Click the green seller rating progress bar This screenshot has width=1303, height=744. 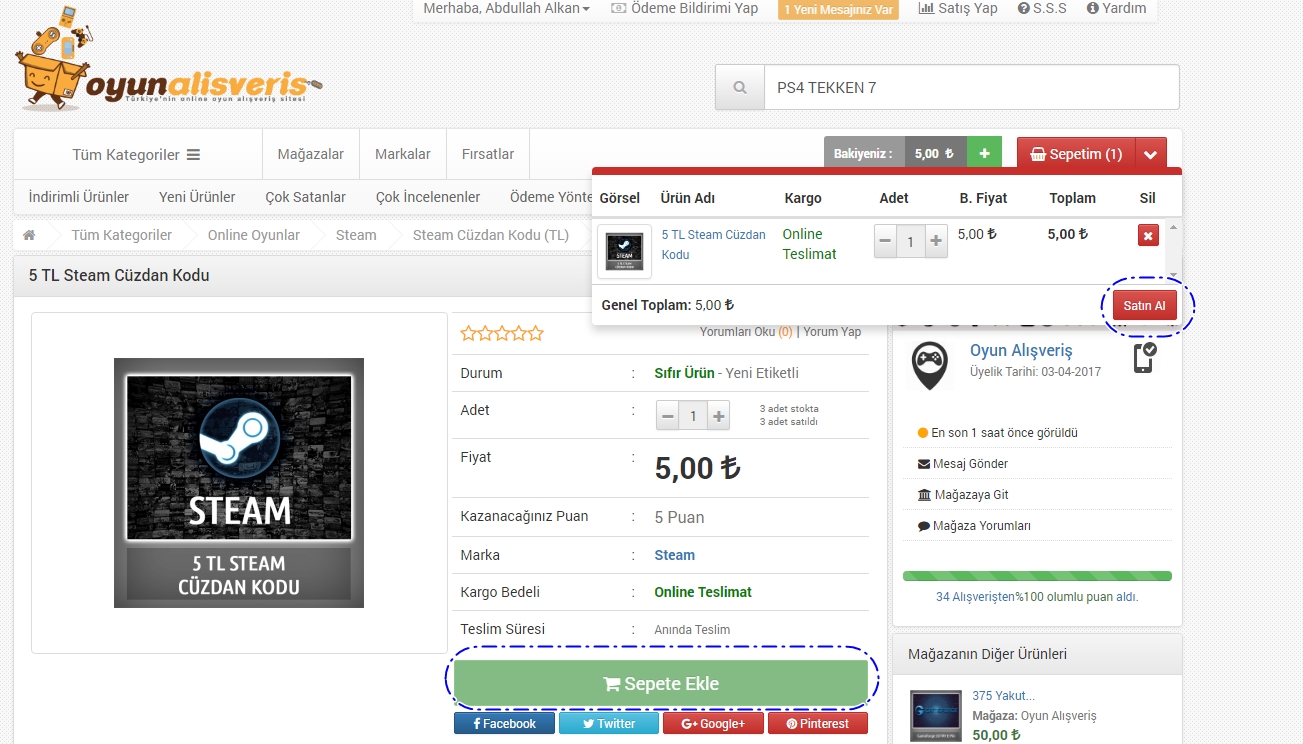(x=1037, y=576)
